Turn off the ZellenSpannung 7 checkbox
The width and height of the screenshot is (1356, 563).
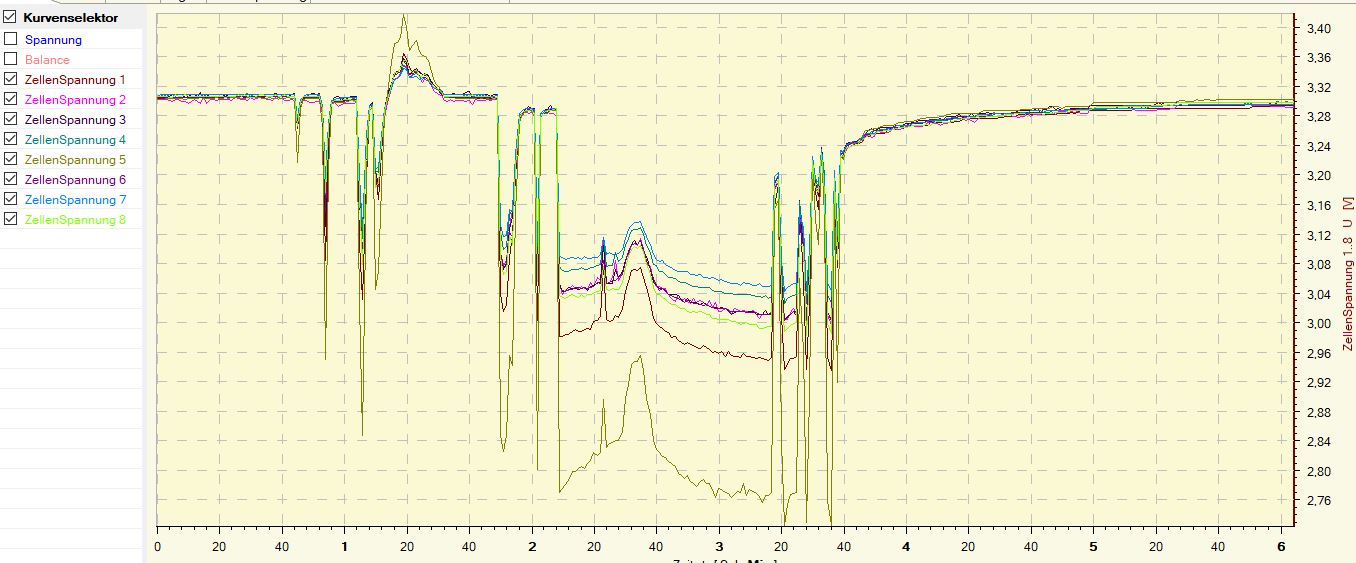[10, 199]
